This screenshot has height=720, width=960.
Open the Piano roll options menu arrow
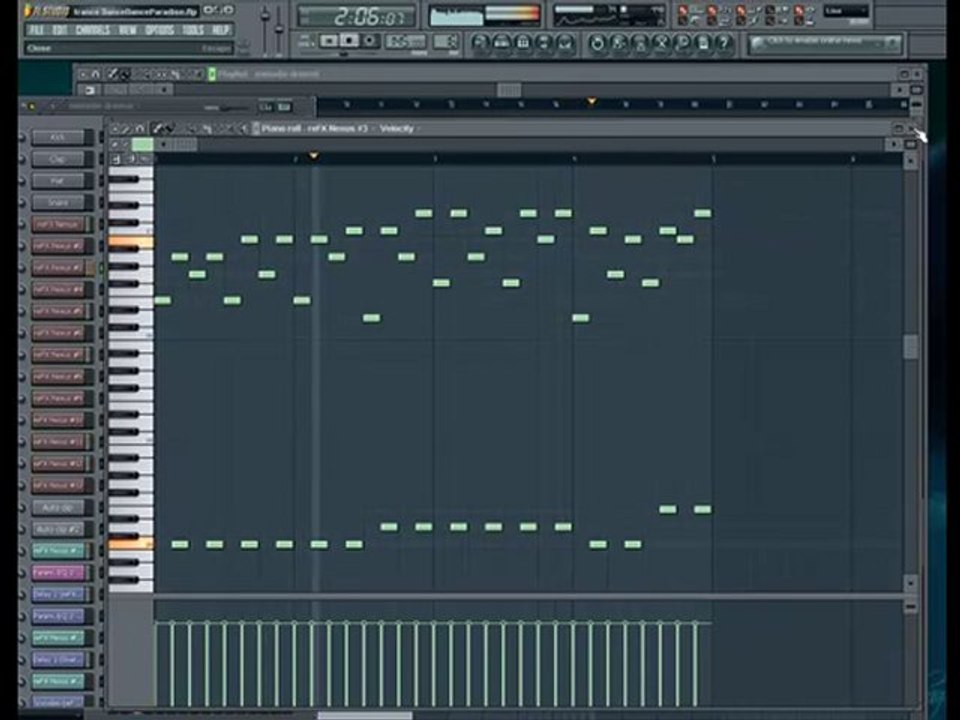(117, 129)
